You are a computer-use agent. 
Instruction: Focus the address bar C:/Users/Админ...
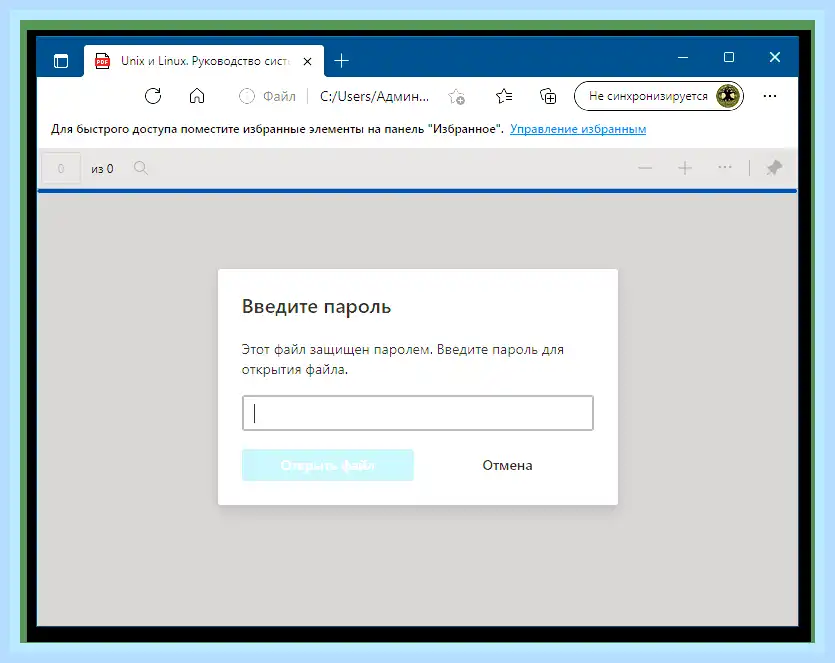[x=374, y=96]
